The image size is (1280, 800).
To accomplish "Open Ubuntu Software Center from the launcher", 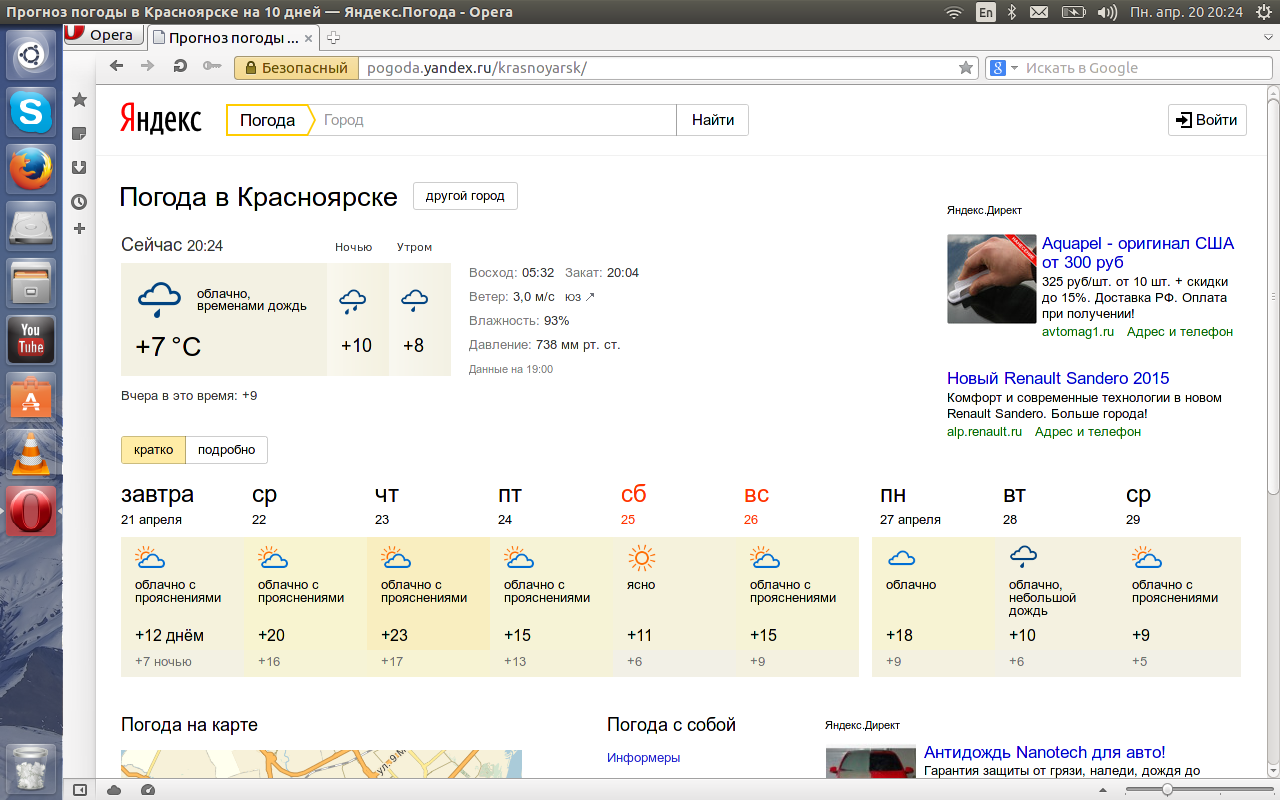I will tap(32, 396).
